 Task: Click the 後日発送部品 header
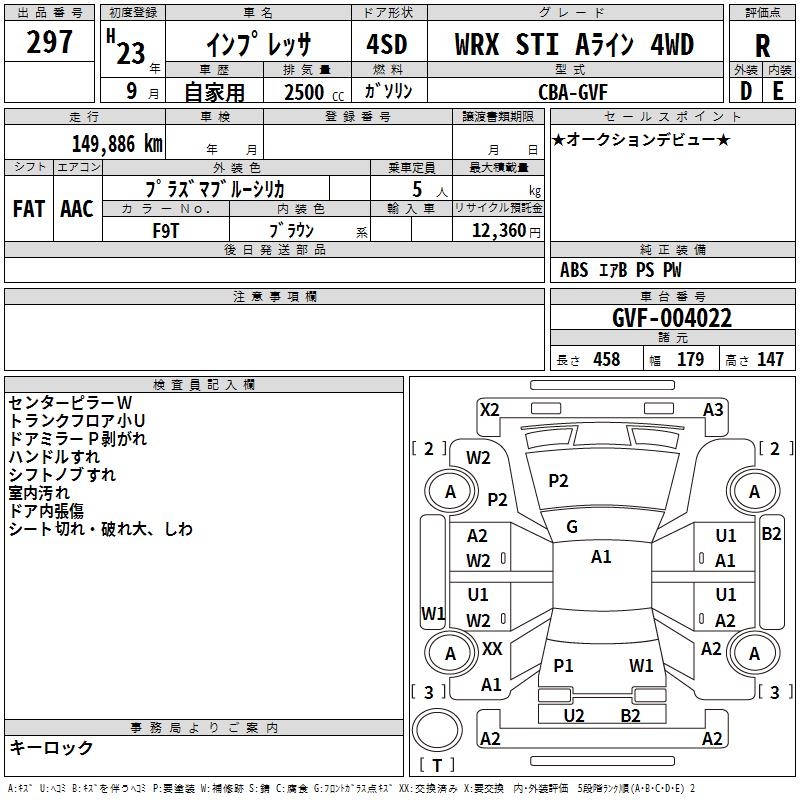[x=274, y=249]
